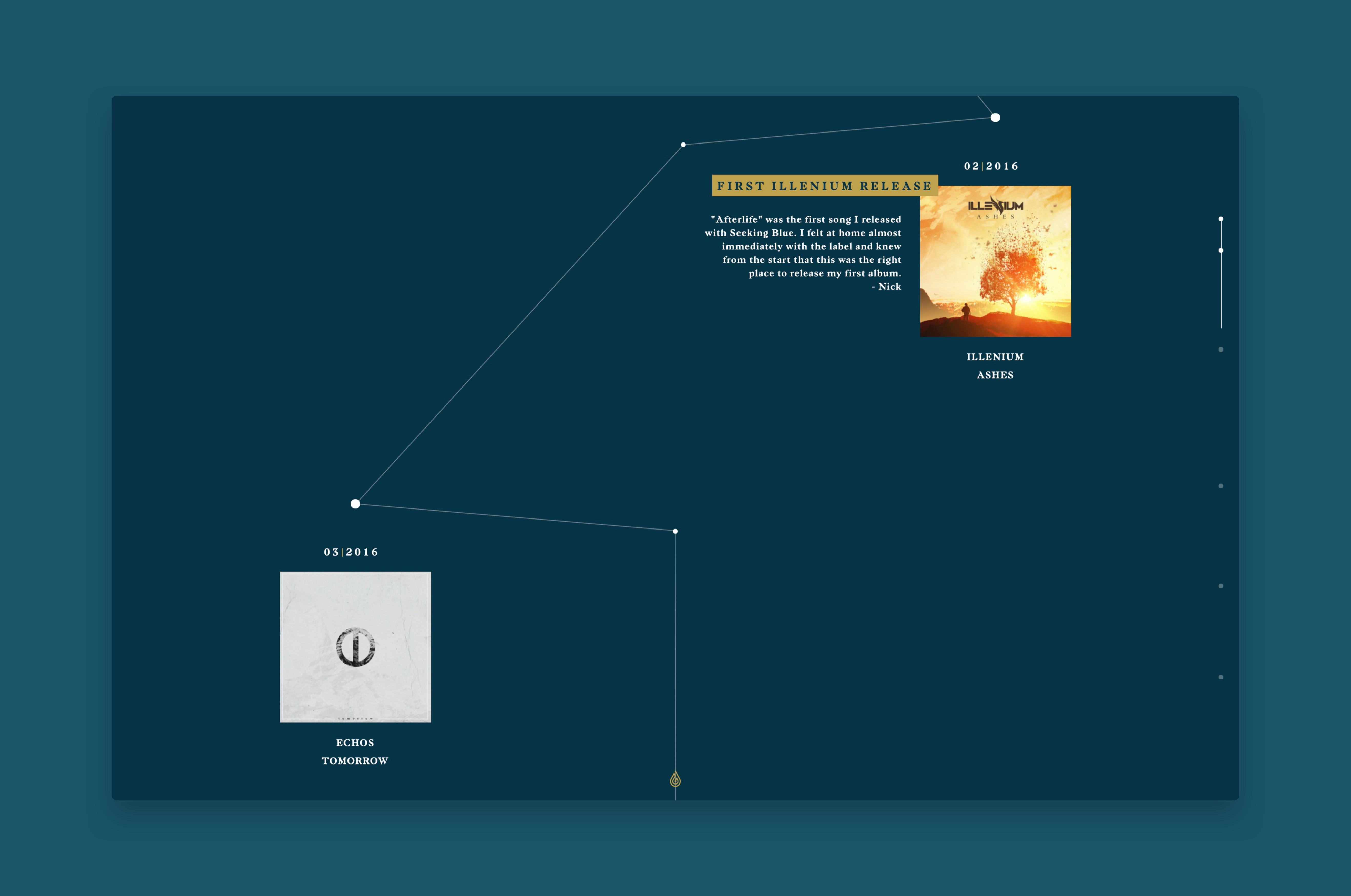Image resolution: width=1351 pixels, height=896 pixels.
Task: Click the circle emblem on the Tomorrow cover
Action: click(355, 647)
